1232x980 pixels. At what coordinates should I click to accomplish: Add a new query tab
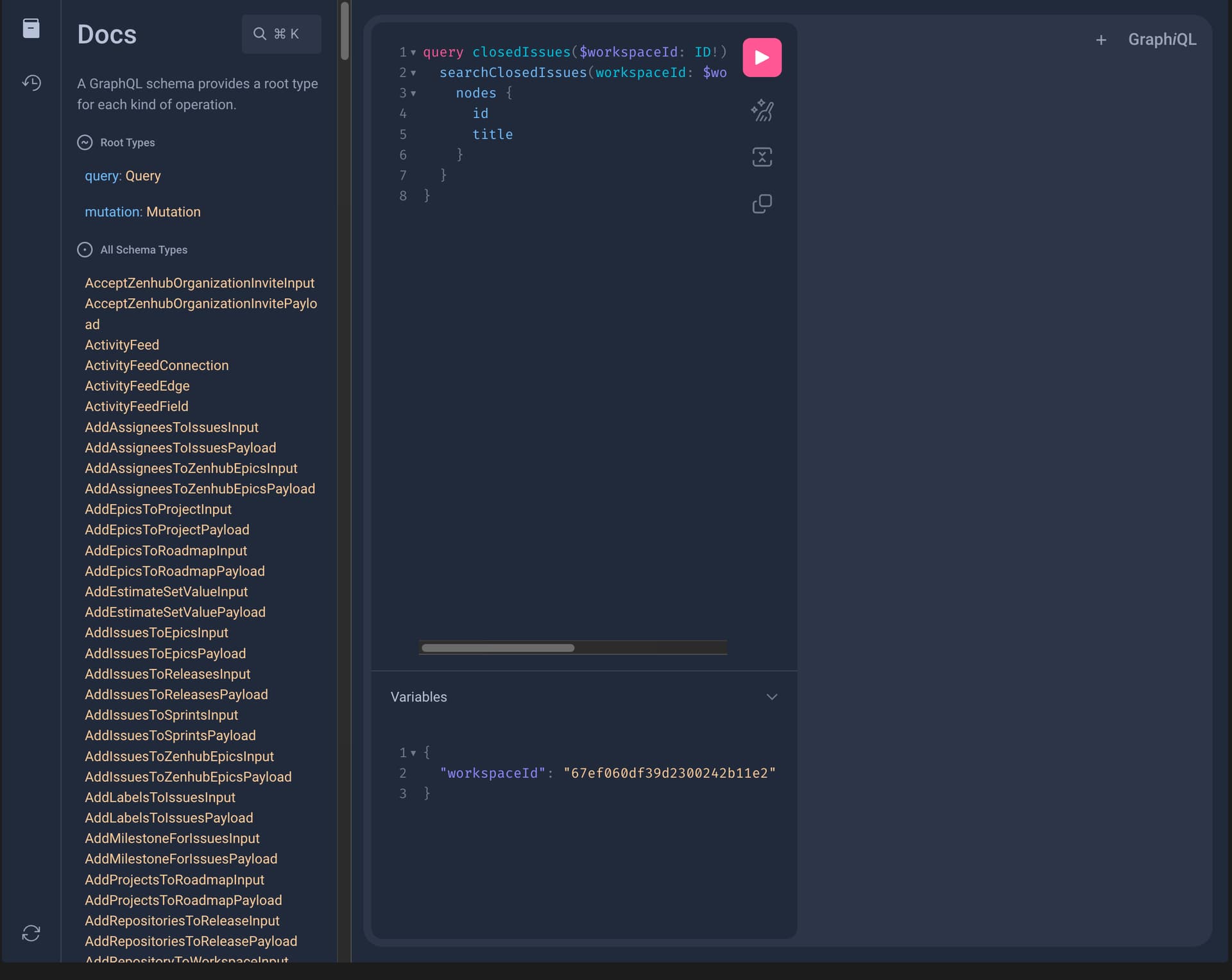click(x=1100, y=40)
